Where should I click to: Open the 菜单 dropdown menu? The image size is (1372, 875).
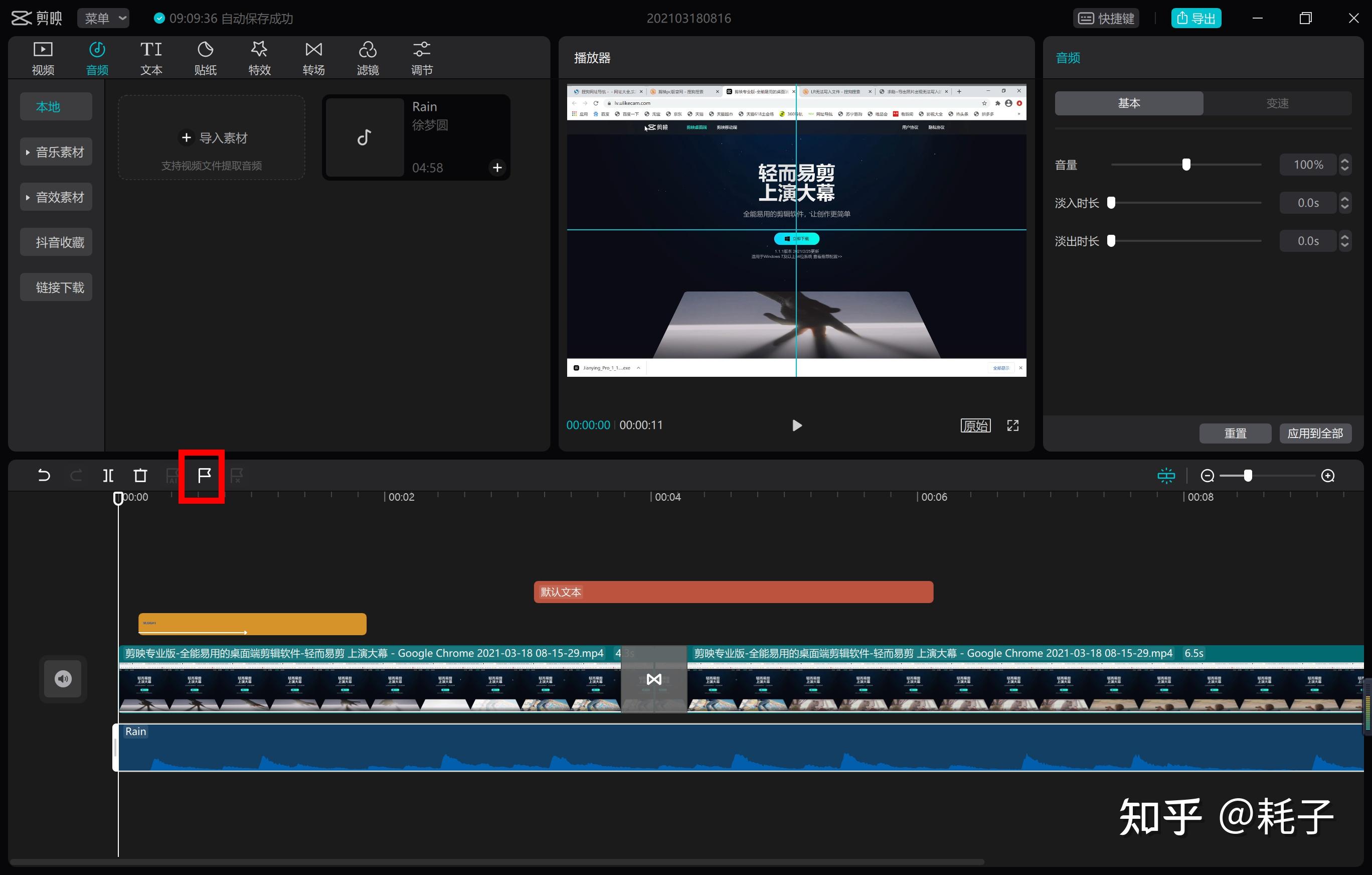pos(103,18)
